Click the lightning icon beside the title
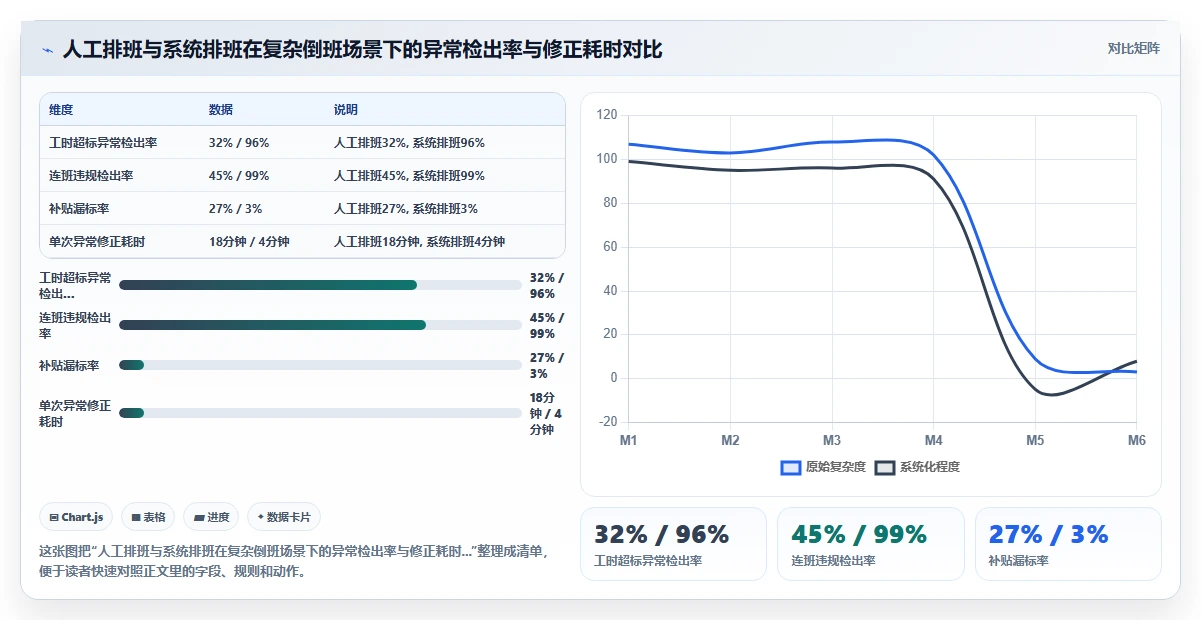The image size is (1201, 620). [47, 50]
